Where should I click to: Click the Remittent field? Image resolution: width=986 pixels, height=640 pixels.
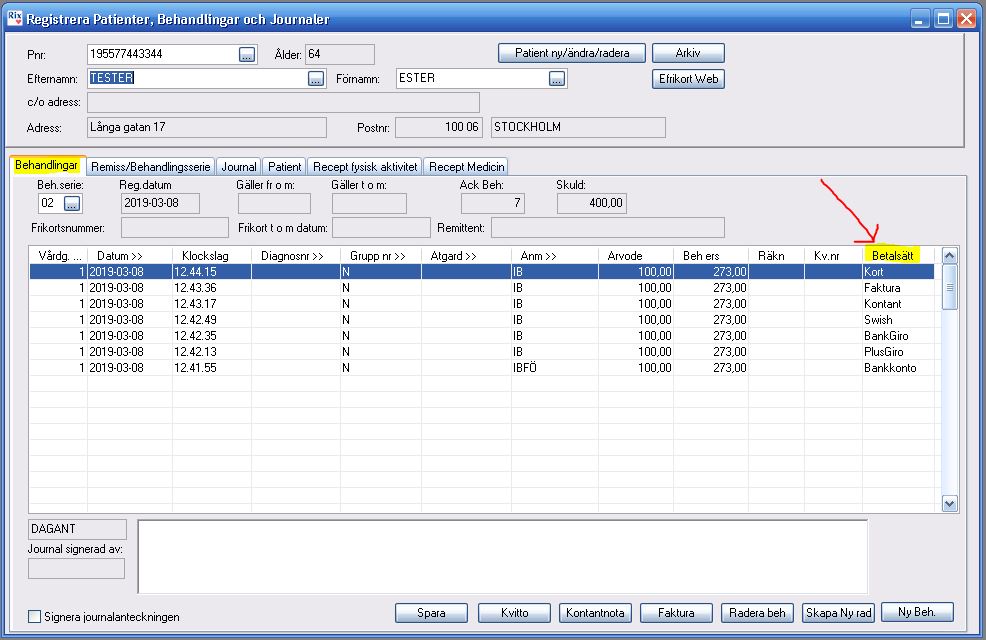coord(608,228)
